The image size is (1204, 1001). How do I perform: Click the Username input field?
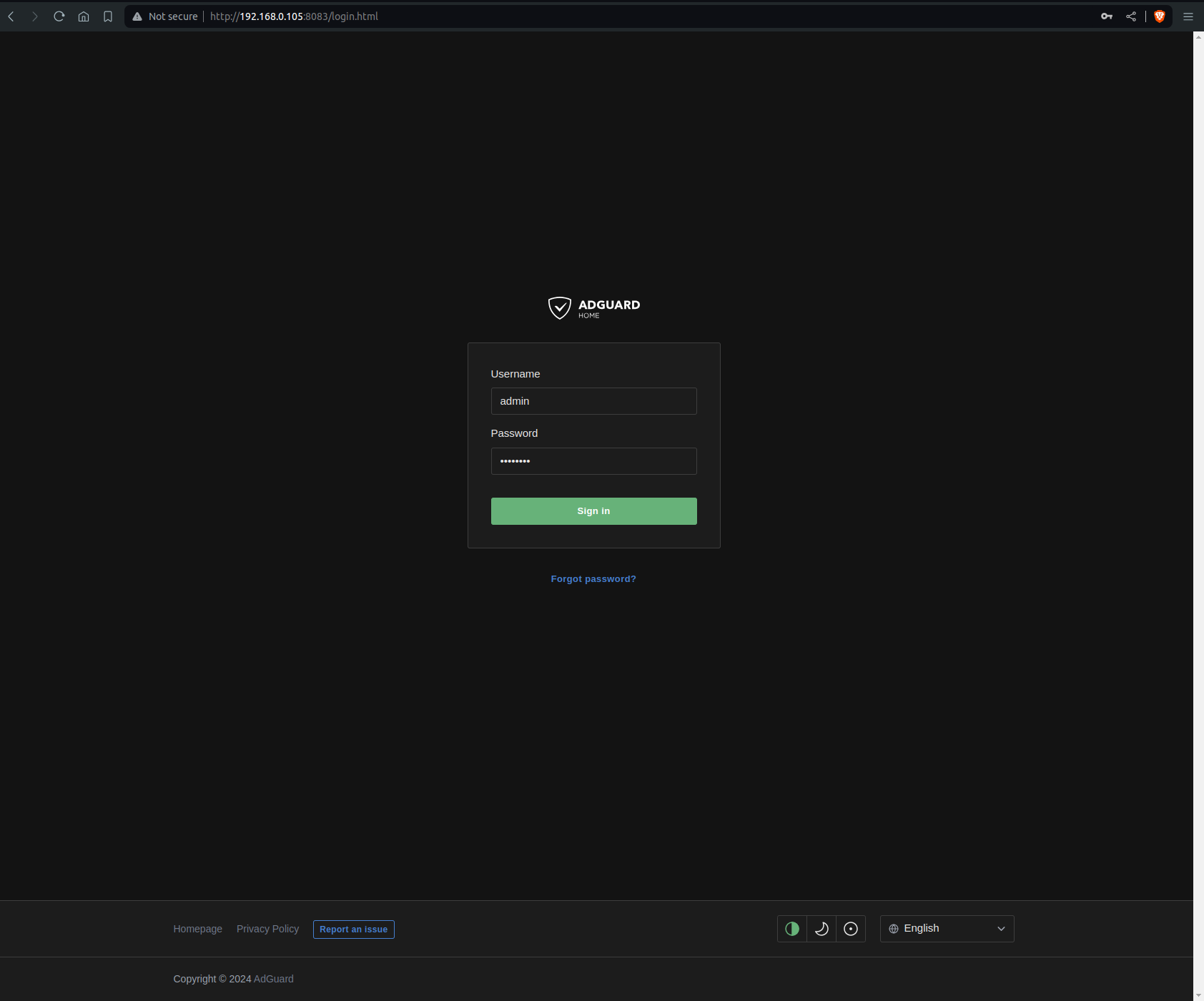pyautogui.click(x=593, y=401)
